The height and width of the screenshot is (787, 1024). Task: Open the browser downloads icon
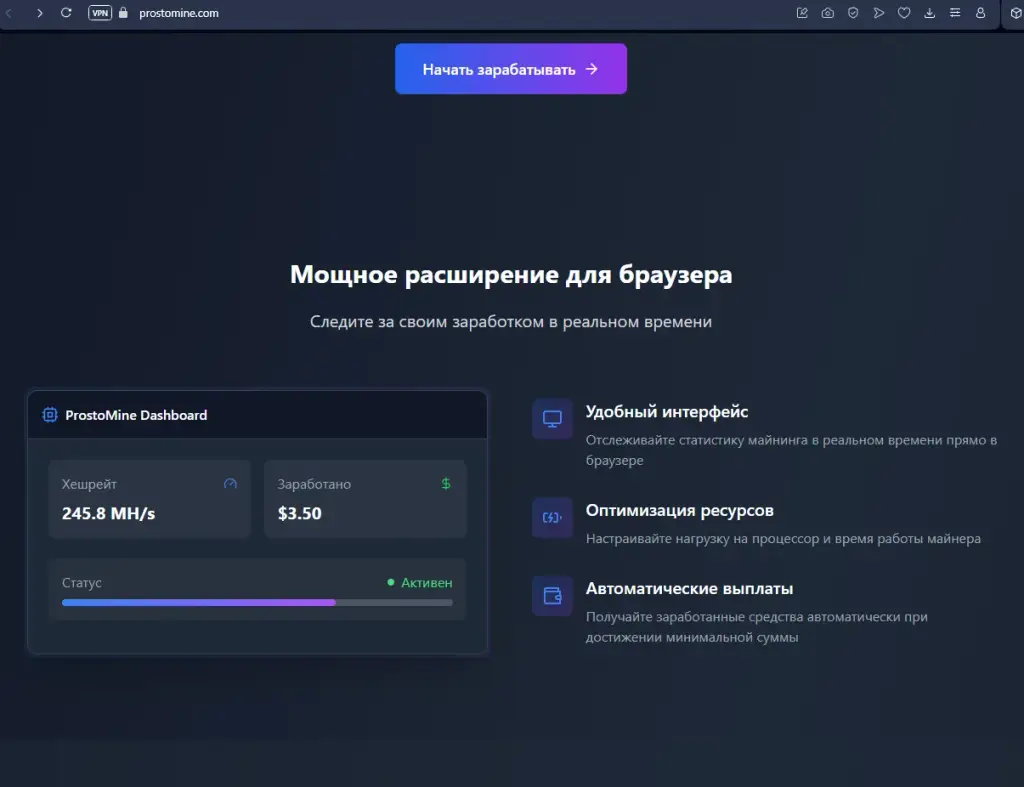tap(929, 13)
